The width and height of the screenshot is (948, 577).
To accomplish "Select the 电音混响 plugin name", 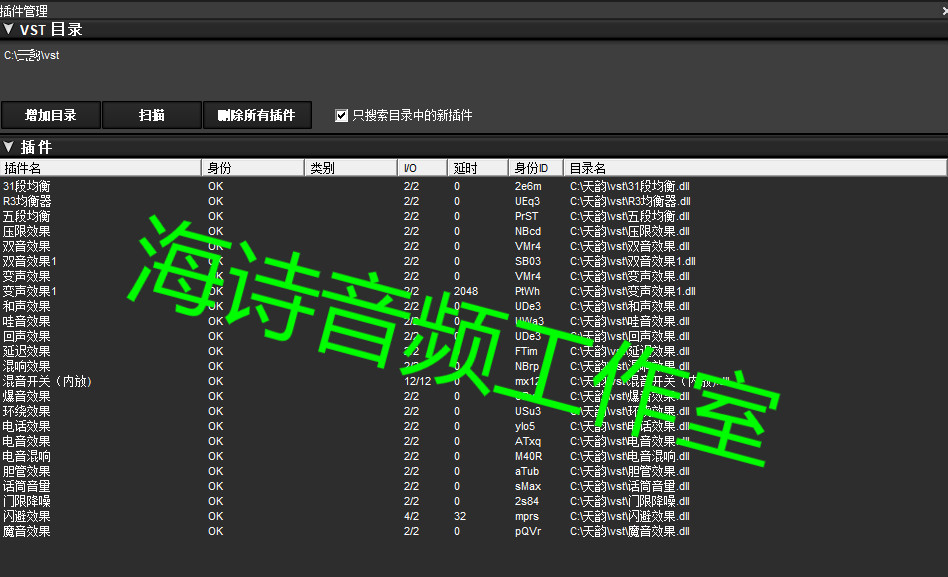I will (x=27, y=456).
